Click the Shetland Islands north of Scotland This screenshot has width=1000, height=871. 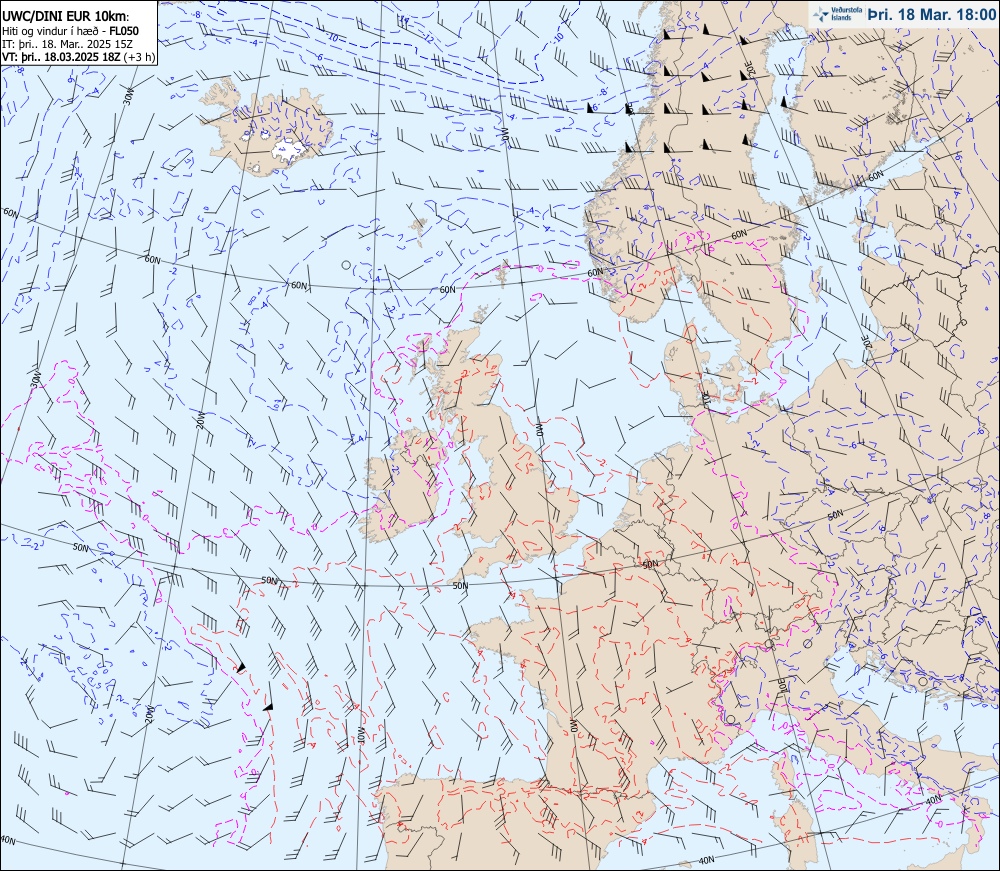tap(504, 275)
